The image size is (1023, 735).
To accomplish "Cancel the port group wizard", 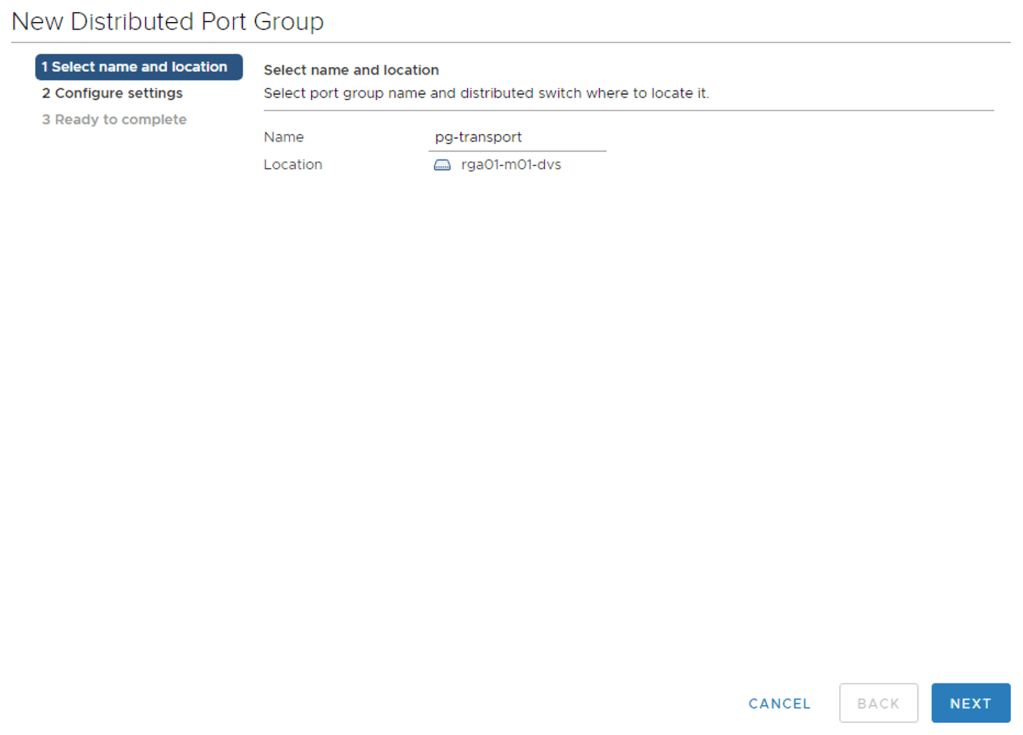I will [x=779, y=703].
